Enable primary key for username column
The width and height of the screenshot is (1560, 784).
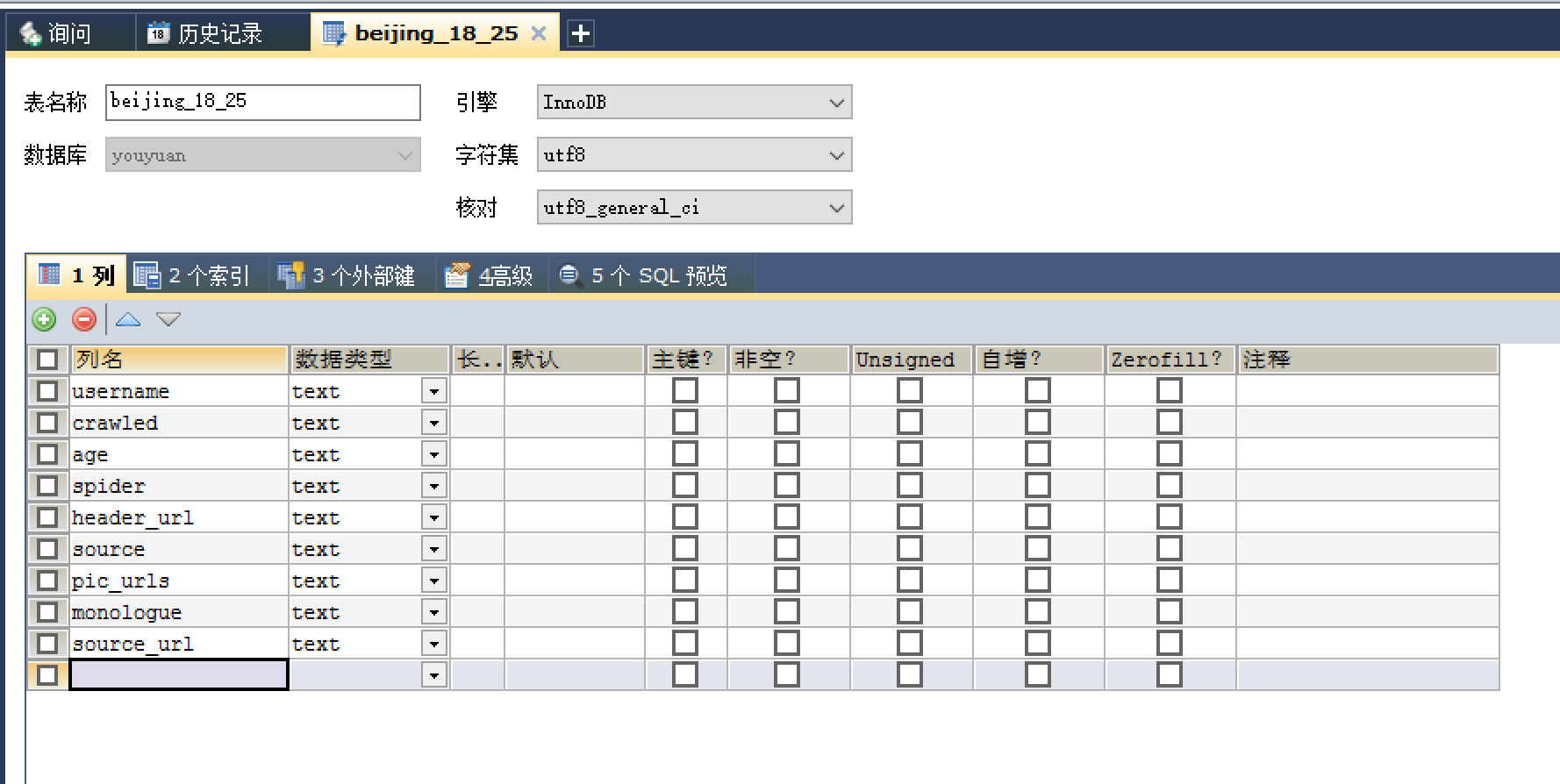(x=685, y=391)
